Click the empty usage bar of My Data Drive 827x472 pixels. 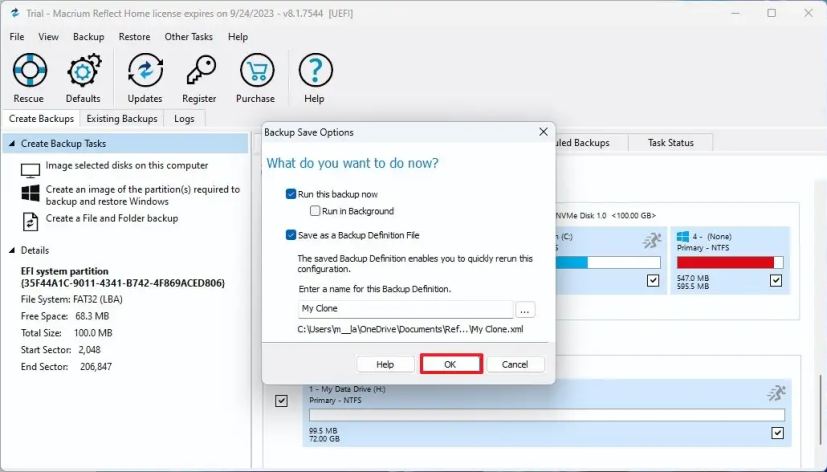[x=546, y=415]
